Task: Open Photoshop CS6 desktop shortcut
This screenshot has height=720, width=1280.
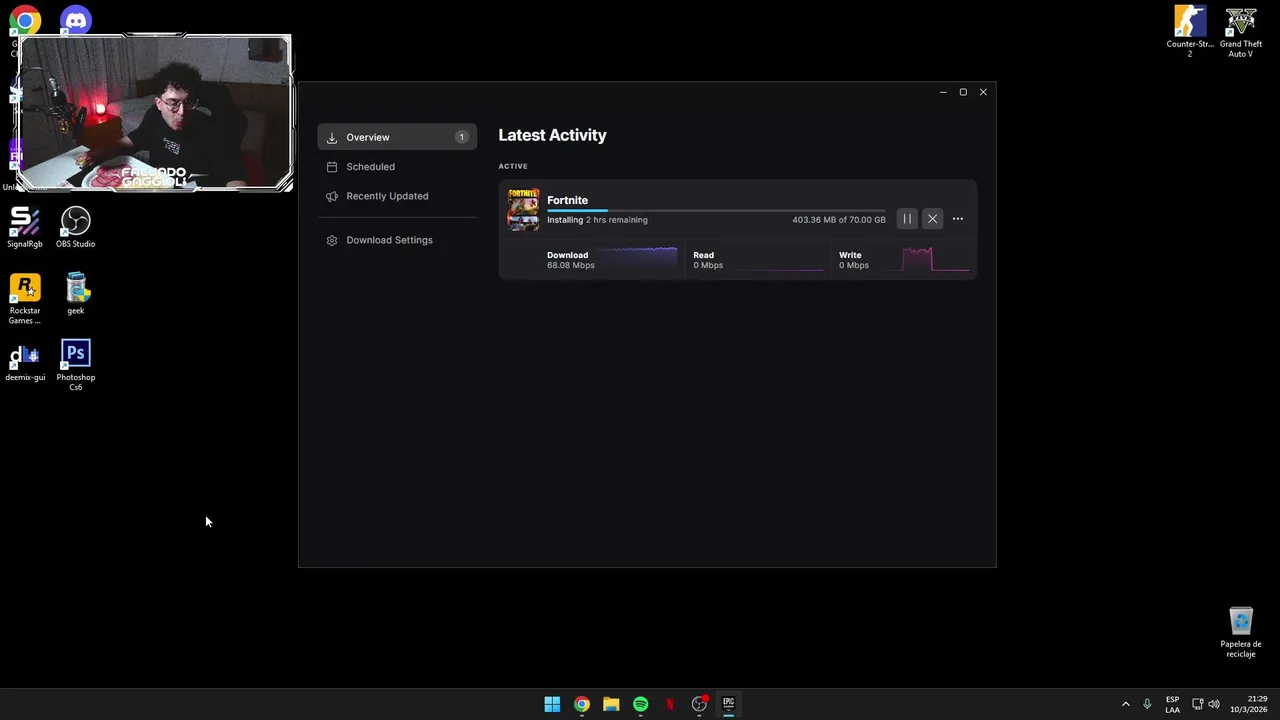Action: coord(75,365)
